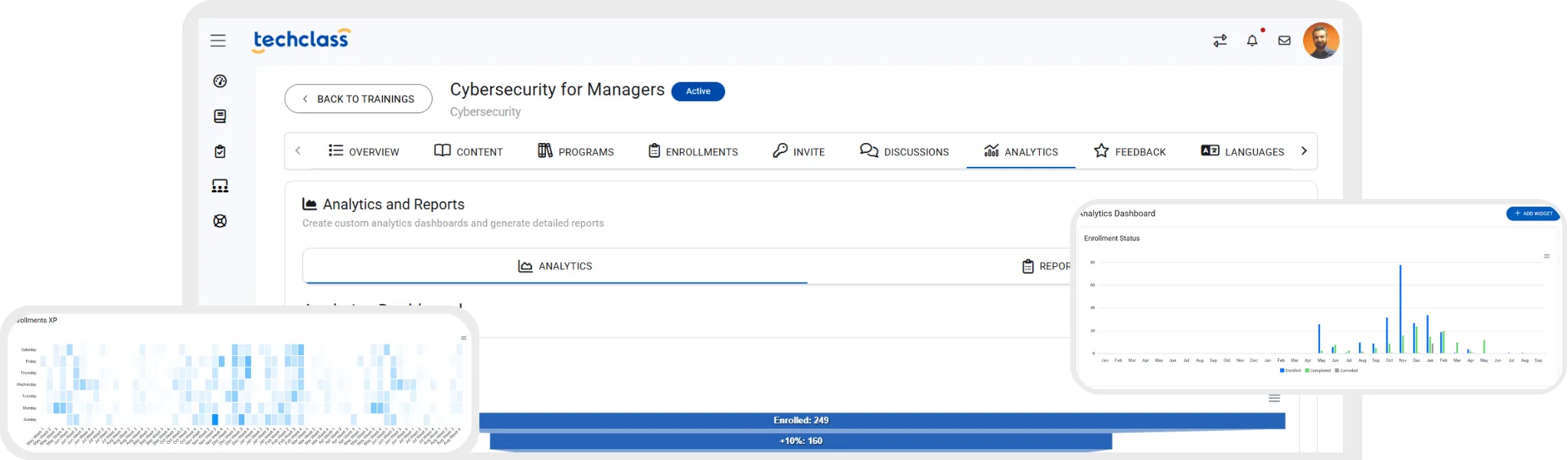1568x460 pixels.
Task: Toggle Canceled legend in Enrollment Status chart
Action: [1346, 370]
